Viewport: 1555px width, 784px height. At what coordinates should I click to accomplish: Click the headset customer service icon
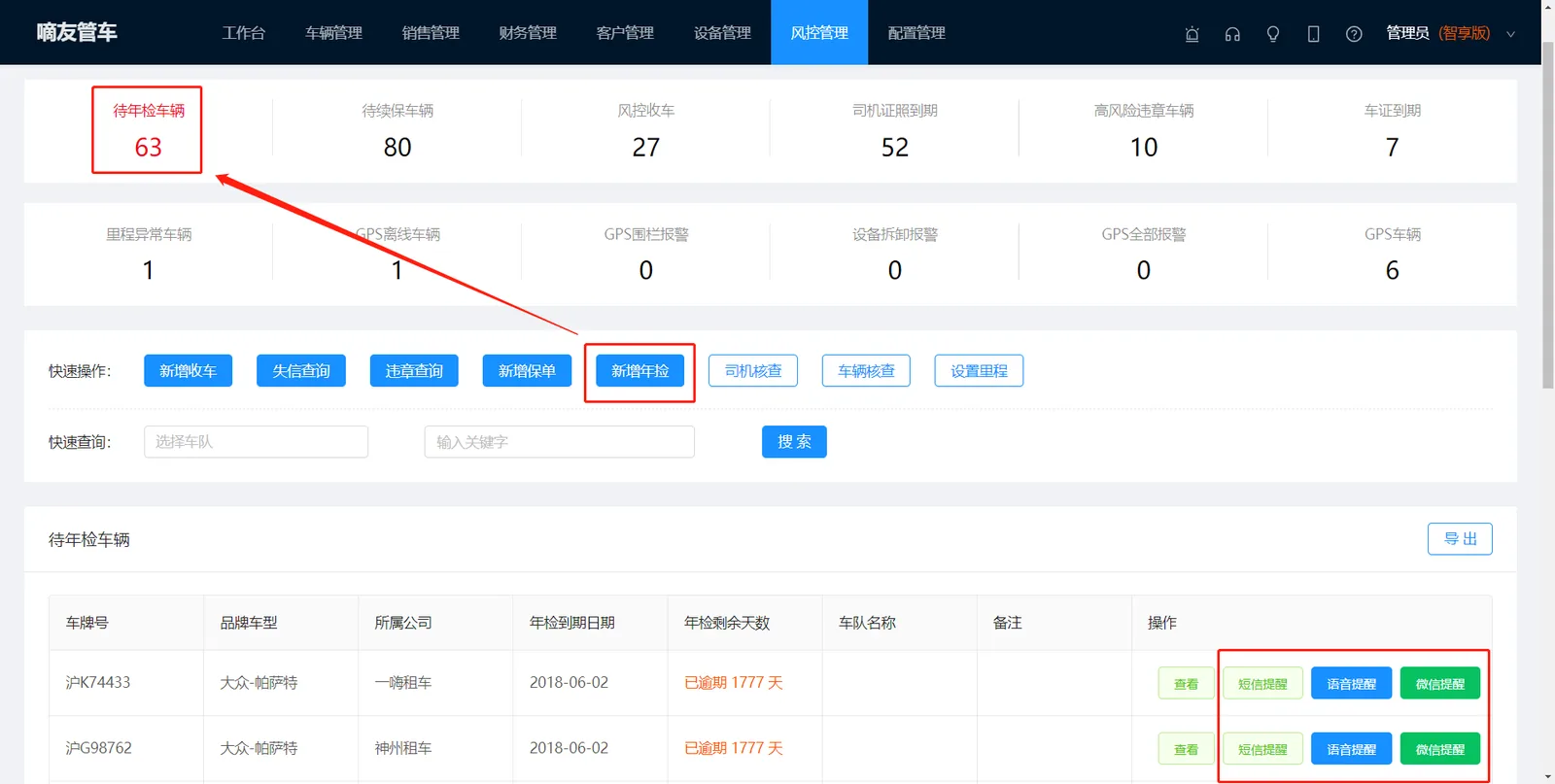pos(1232,34)
